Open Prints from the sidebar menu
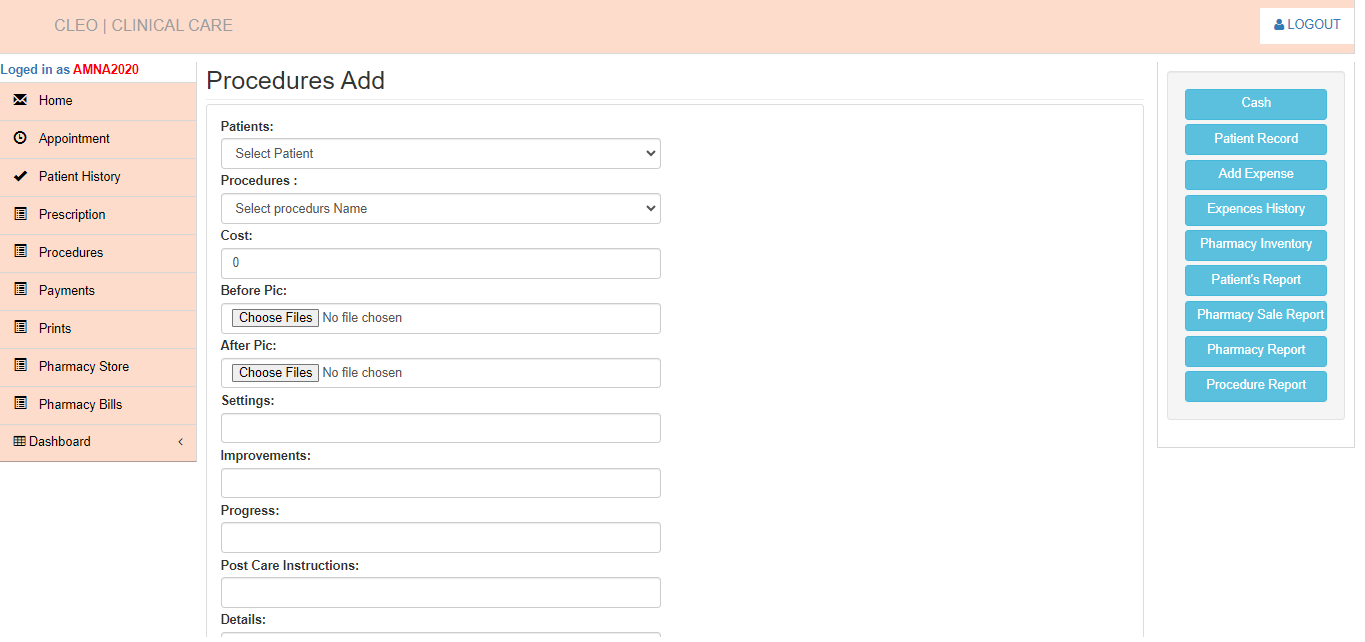This screenshot has height=642, width=1365. [x=55, y=329]
